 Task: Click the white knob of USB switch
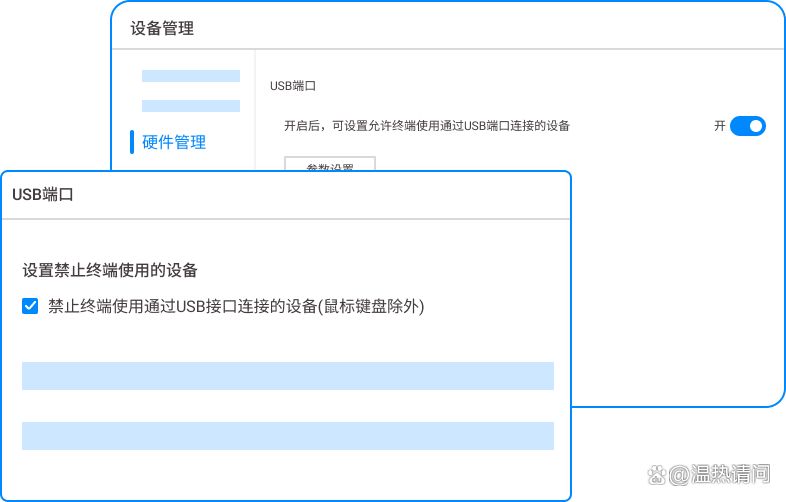click(755, 126)
